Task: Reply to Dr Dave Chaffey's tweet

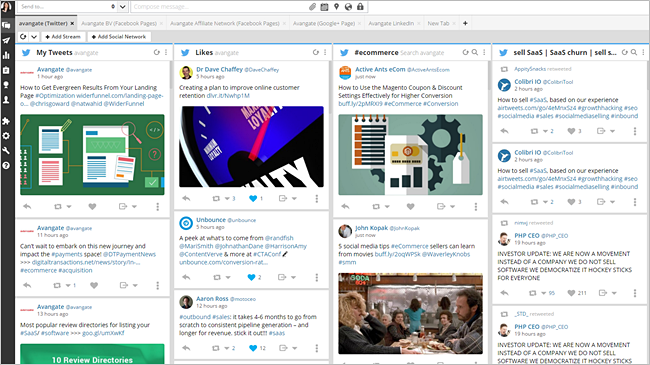Action: (x=186, y=198)
